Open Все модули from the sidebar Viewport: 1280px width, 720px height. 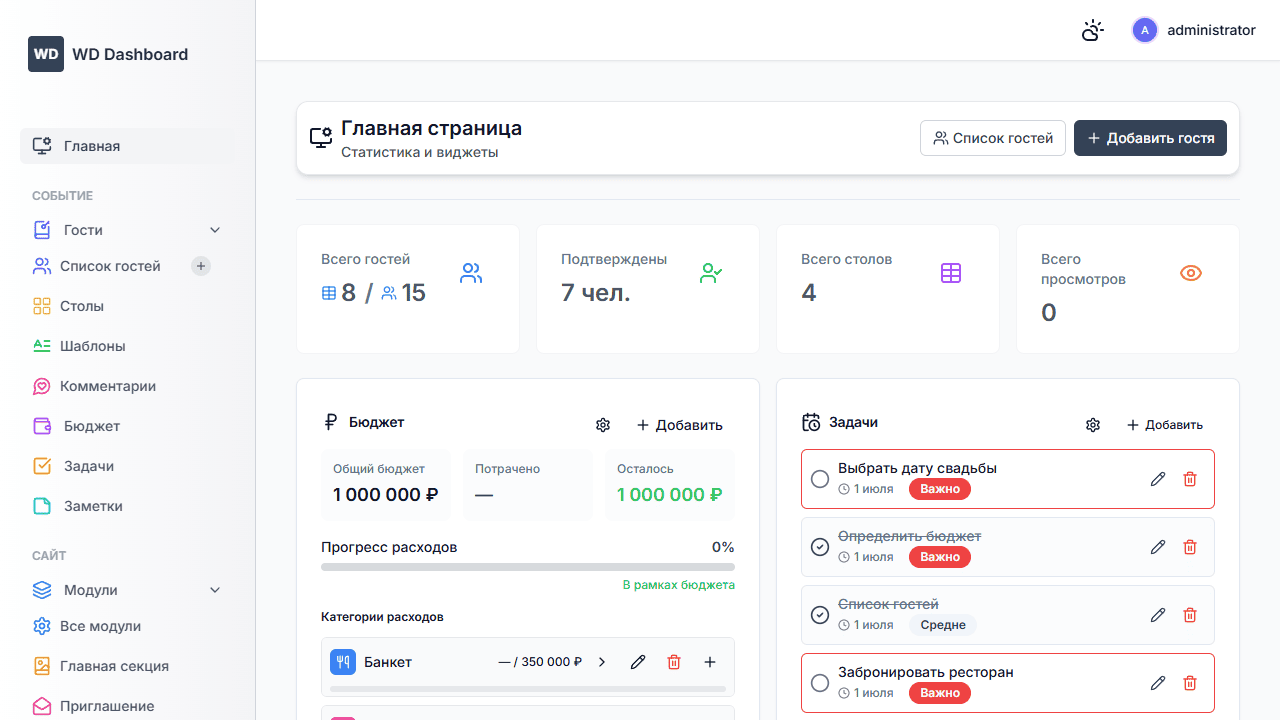(99, 626)
